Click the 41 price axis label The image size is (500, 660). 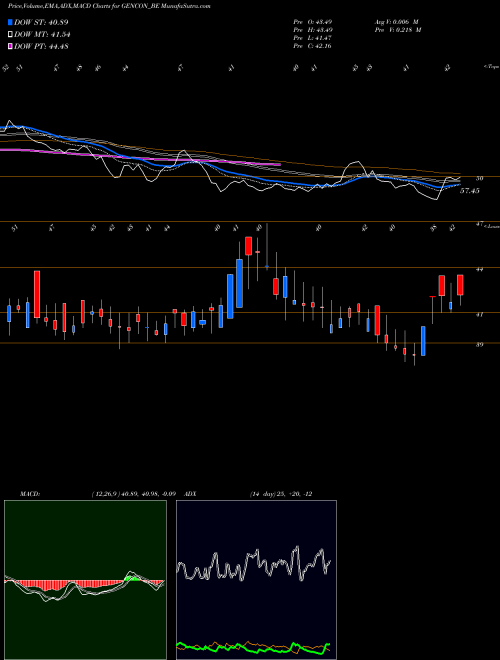(x=479, y=314)
